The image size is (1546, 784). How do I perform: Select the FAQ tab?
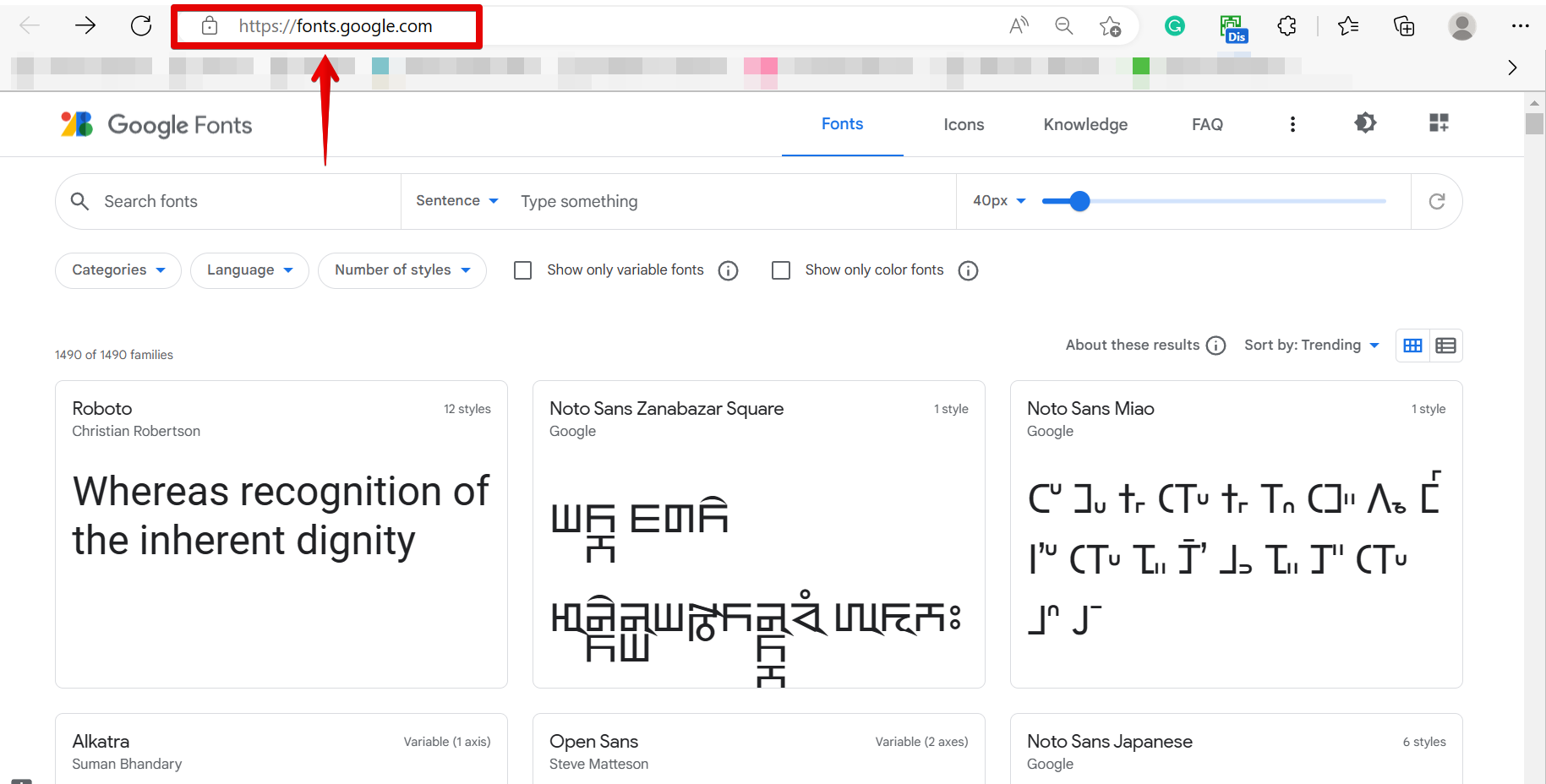click(x=1207, y=124)
